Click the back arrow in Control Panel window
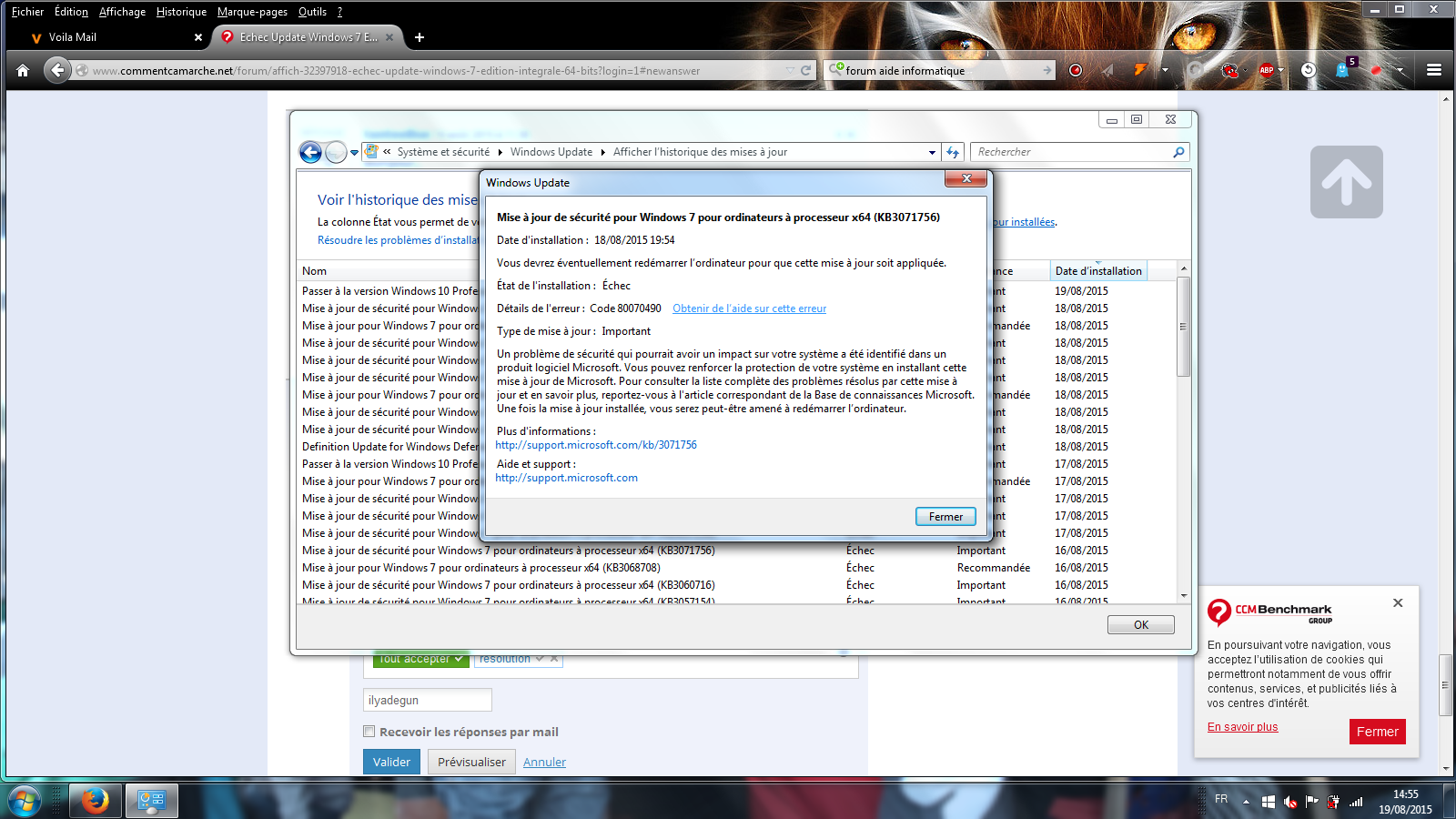This screenshot has height=819, width=1456. [310, 152]
